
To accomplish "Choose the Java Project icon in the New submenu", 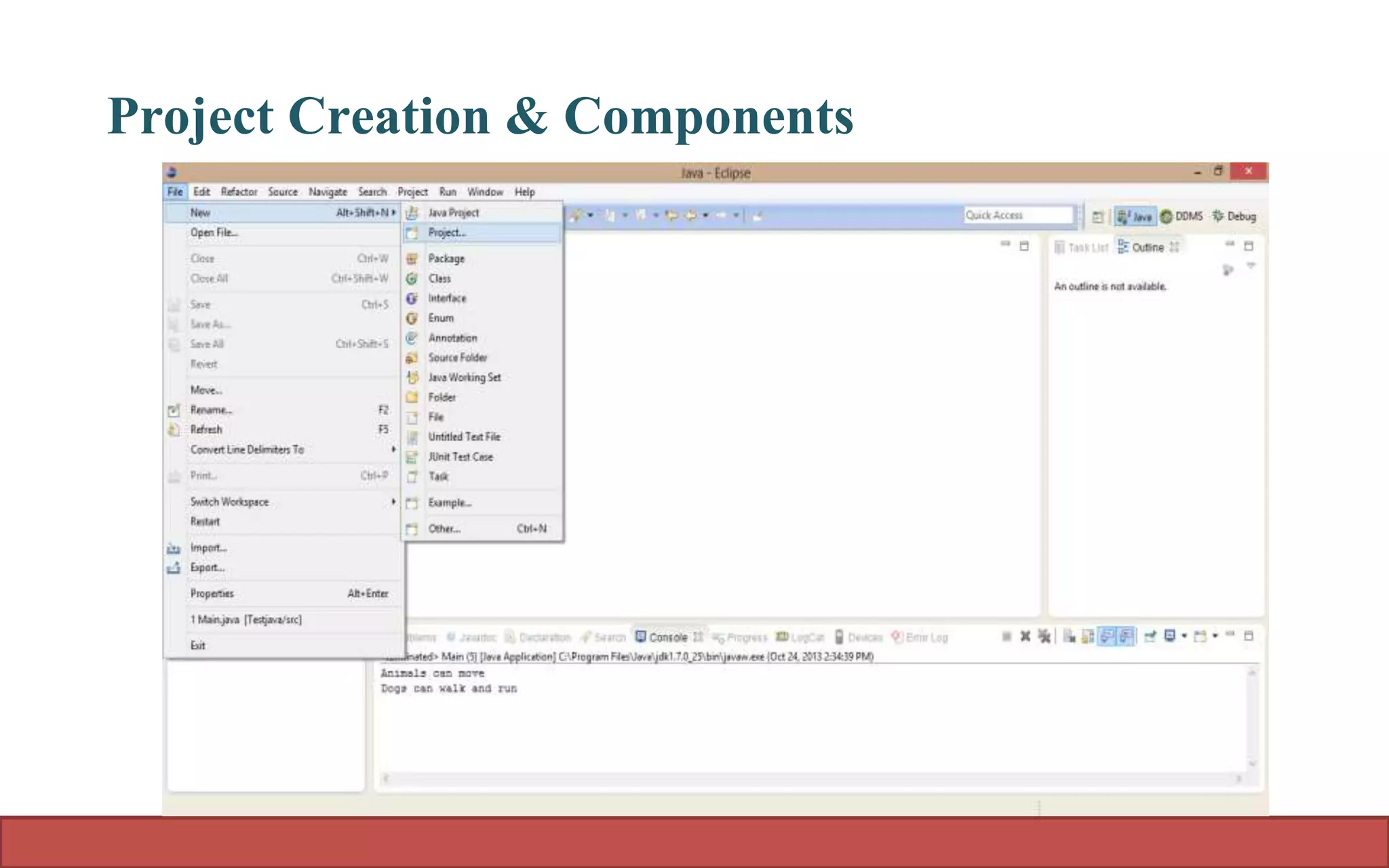I will (412, 213).
